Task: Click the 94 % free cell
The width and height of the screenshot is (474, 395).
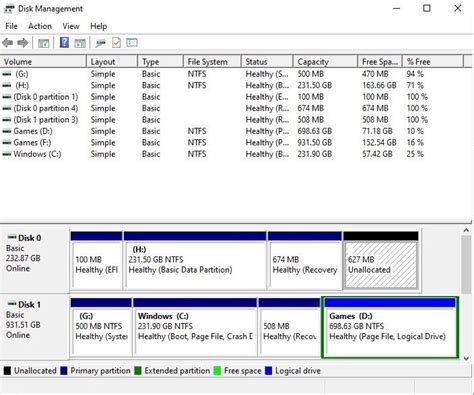Action: tap(415, 74)
